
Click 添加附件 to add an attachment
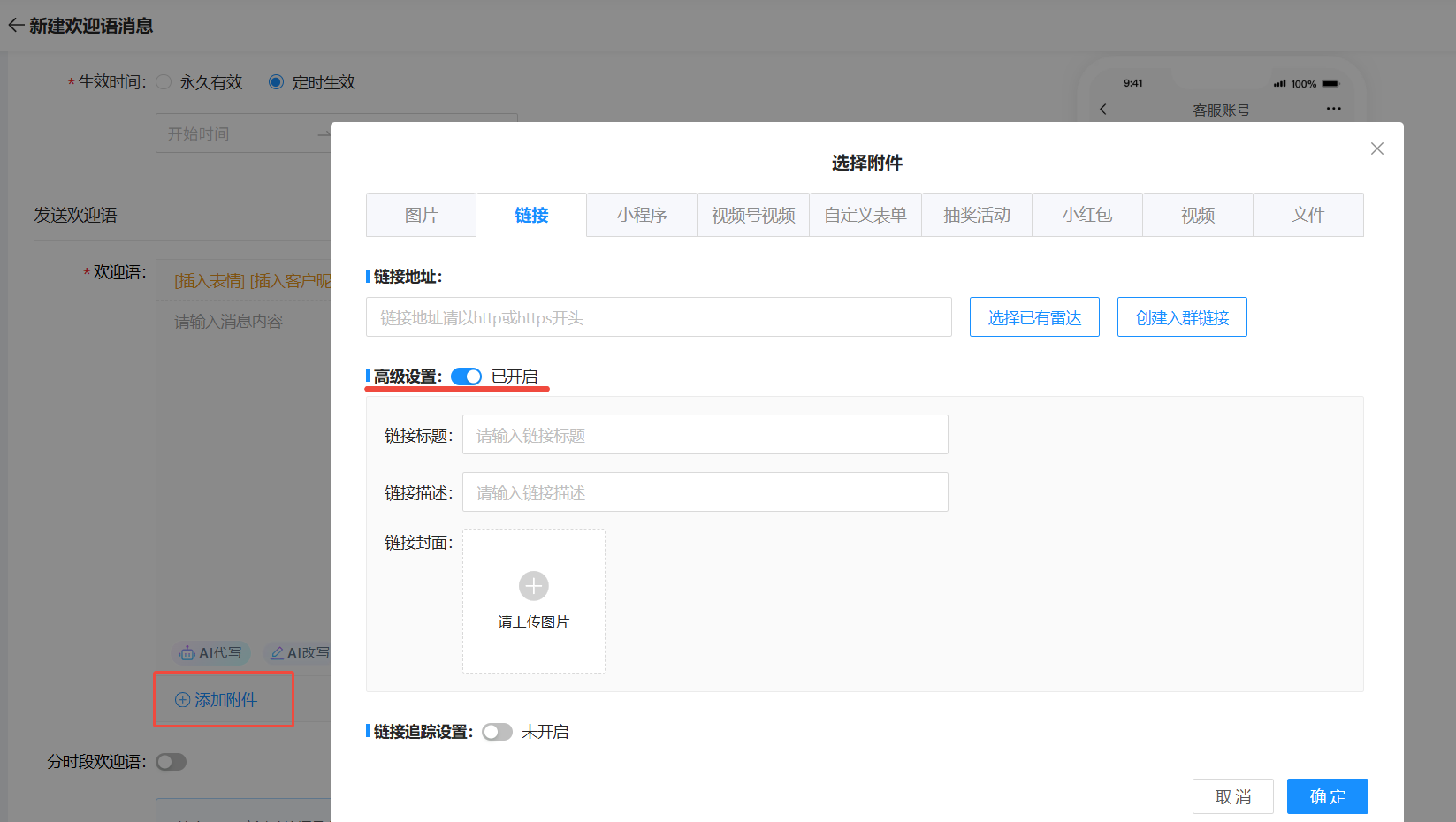pos(217,700)
